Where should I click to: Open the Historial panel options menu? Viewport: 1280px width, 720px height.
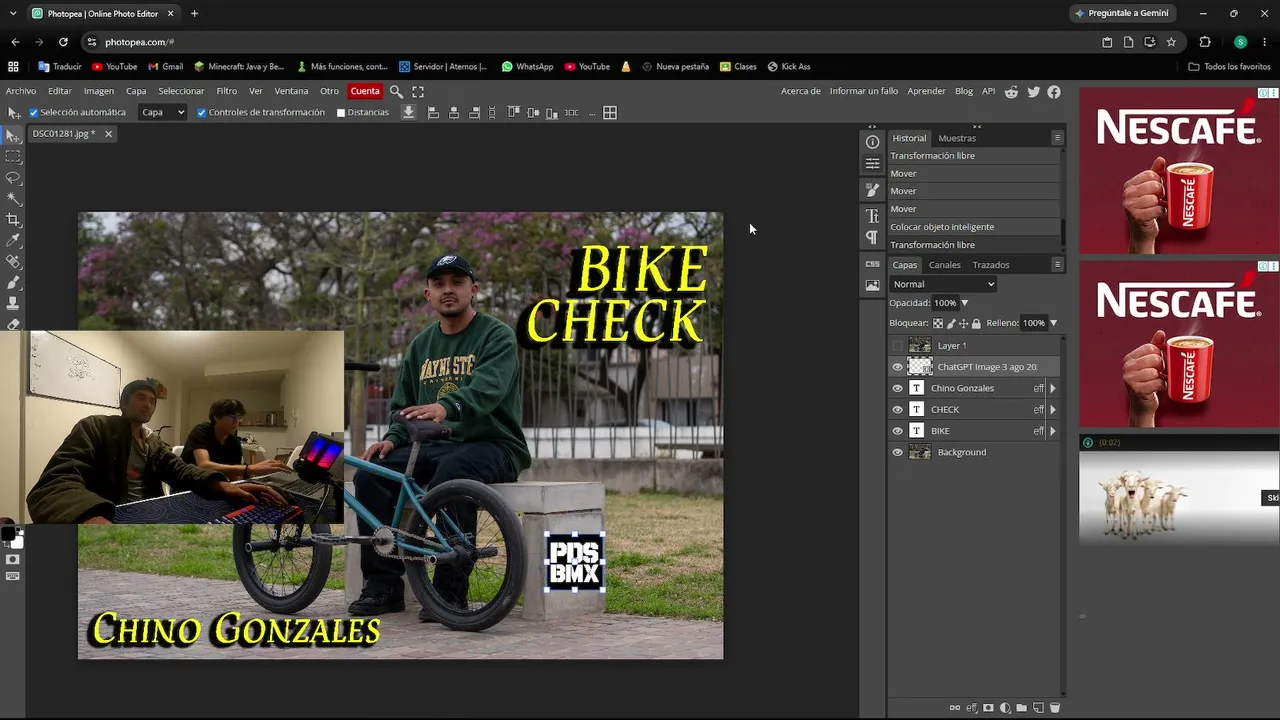[1057, 138]
